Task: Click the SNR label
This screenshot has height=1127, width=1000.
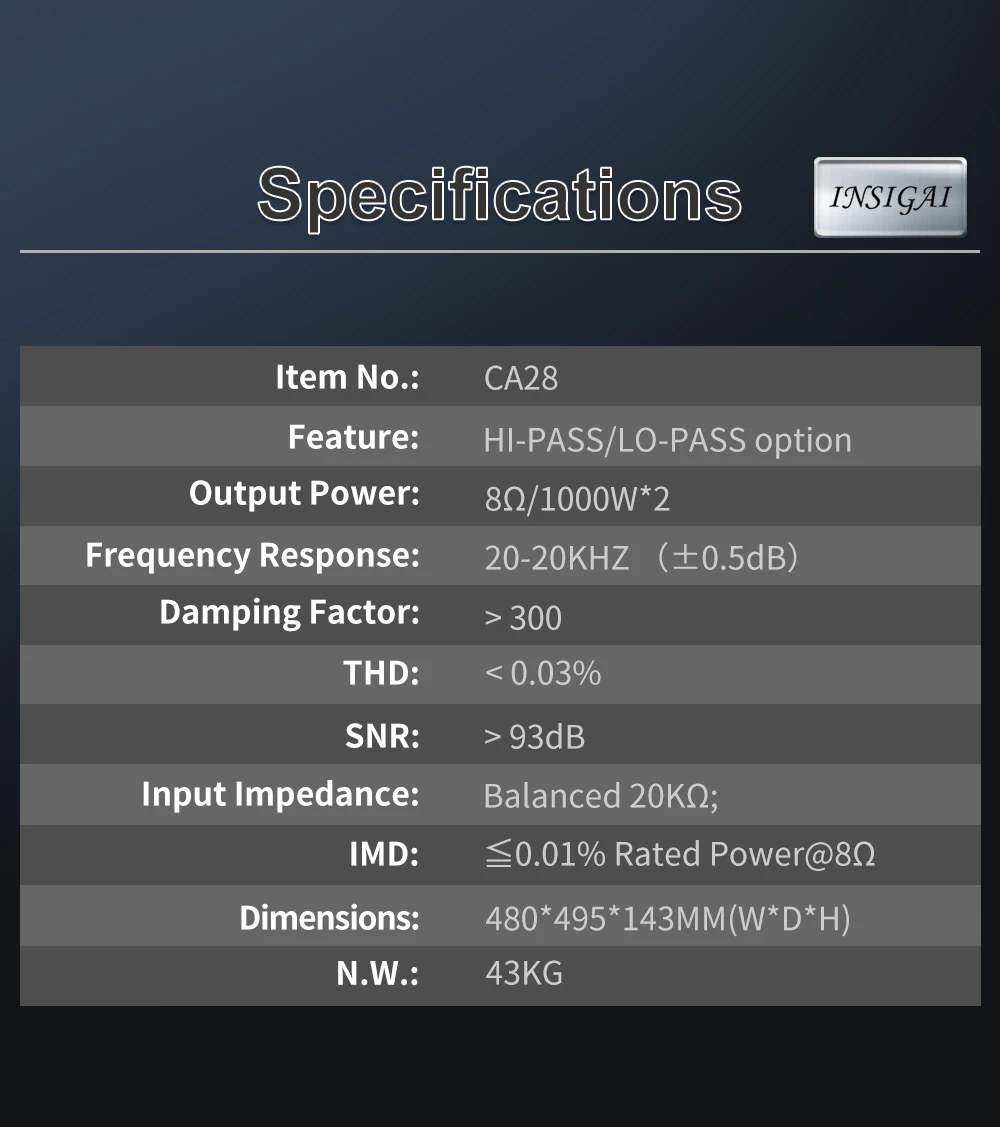Action: coord(382,735)
